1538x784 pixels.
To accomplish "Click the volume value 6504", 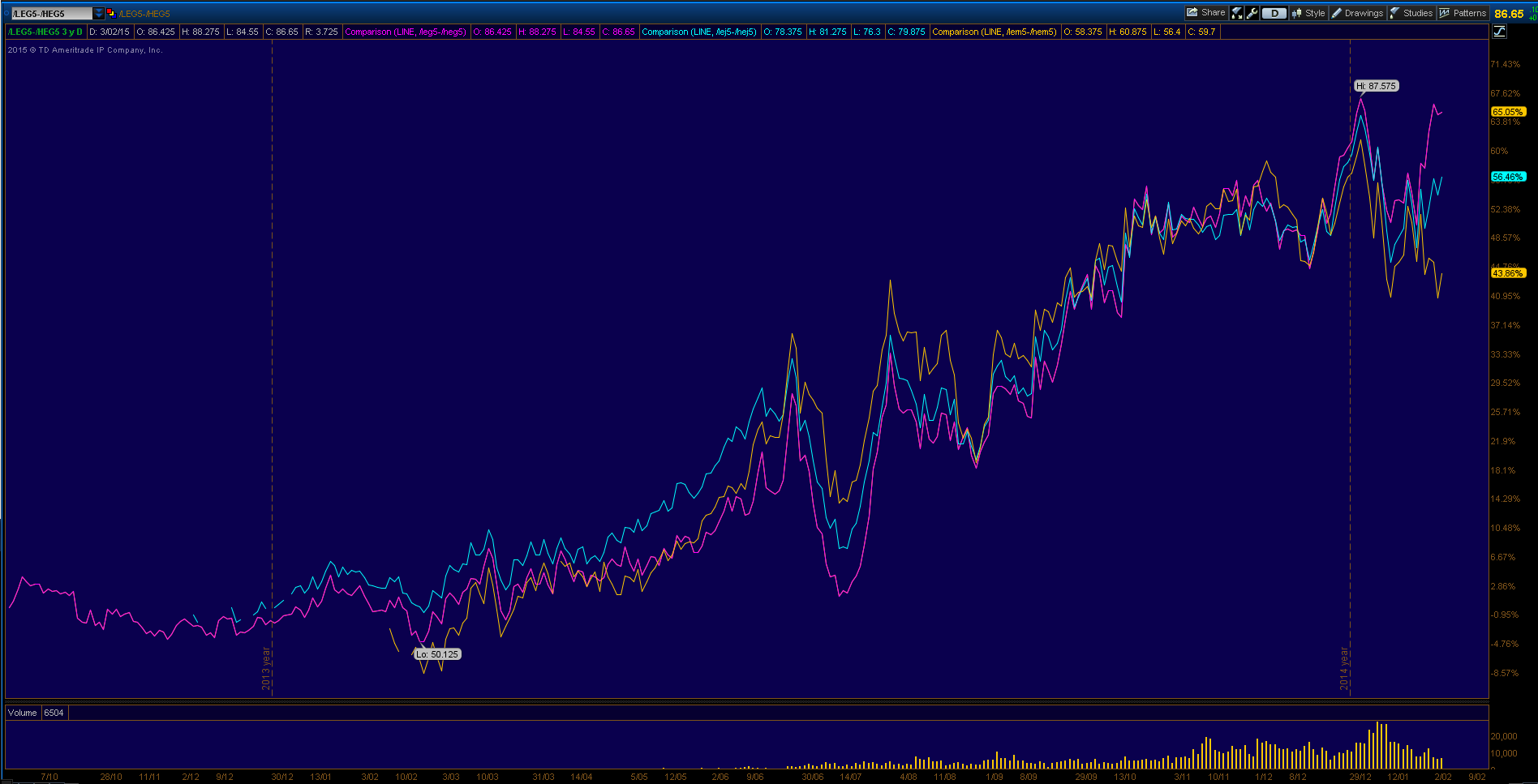I will point(54,713).
